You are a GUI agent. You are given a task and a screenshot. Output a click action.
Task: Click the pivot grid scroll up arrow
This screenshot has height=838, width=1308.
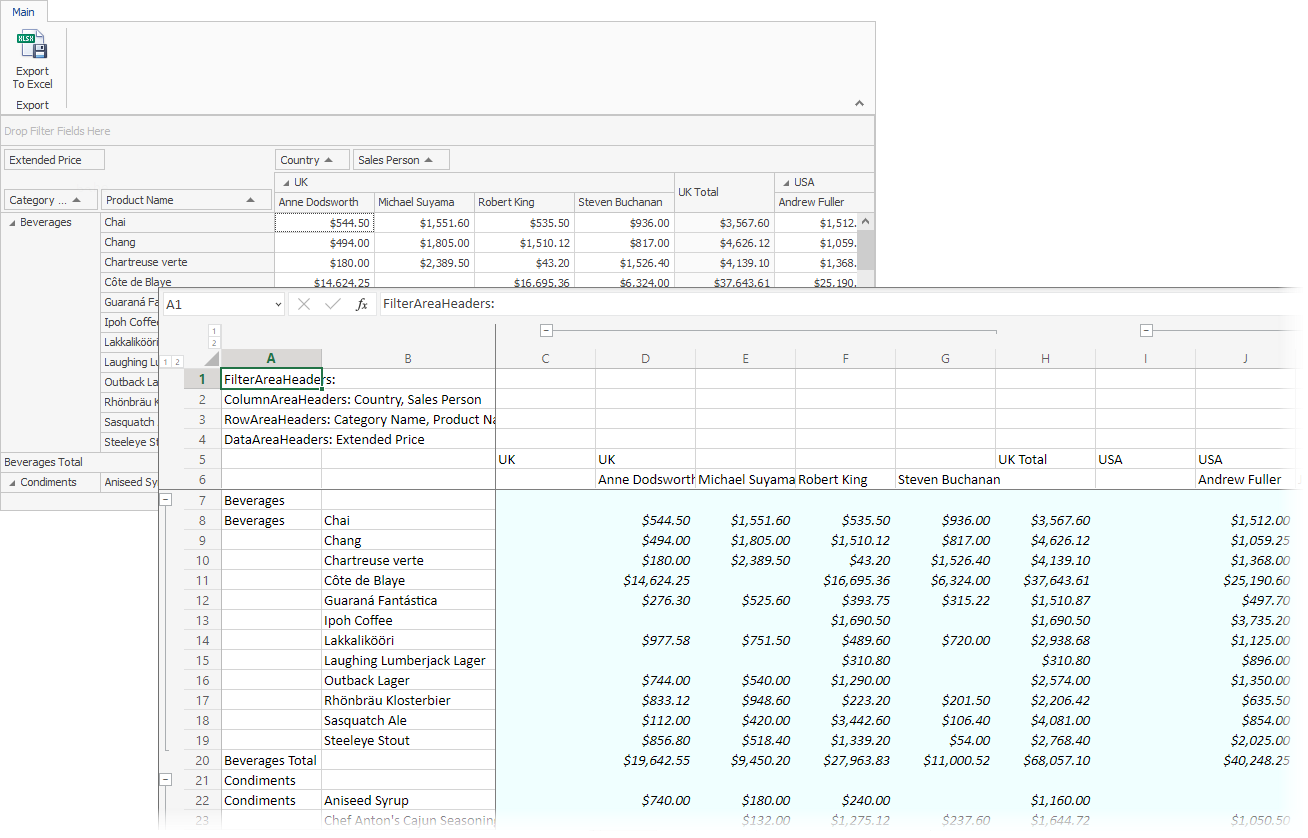(867, 222)
